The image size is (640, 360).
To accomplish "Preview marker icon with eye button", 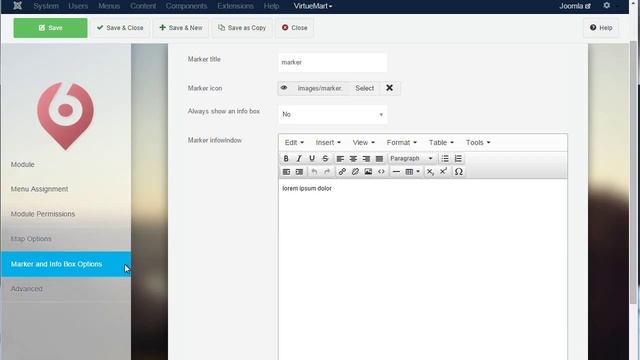I will [284, 88].
